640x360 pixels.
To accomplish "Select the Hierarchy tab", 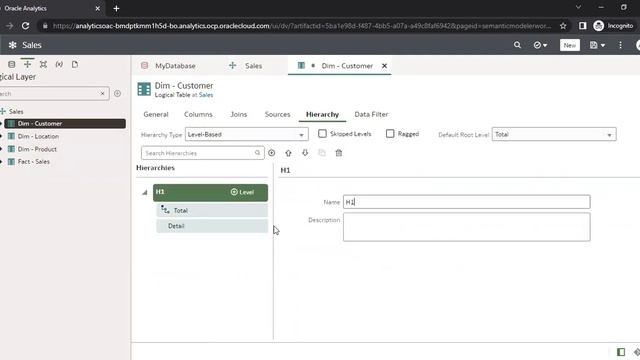I will [x=322, y=114].
